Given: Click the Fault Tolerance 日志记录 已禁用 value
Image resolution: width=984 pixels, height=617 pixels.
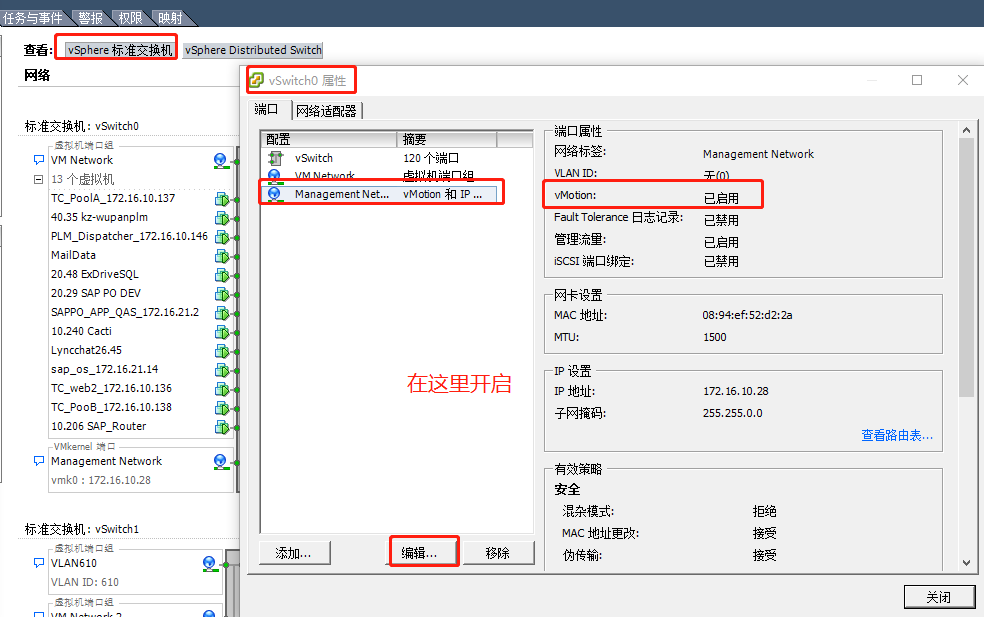Looking at the screenshot, I should [x=721, y=220].
